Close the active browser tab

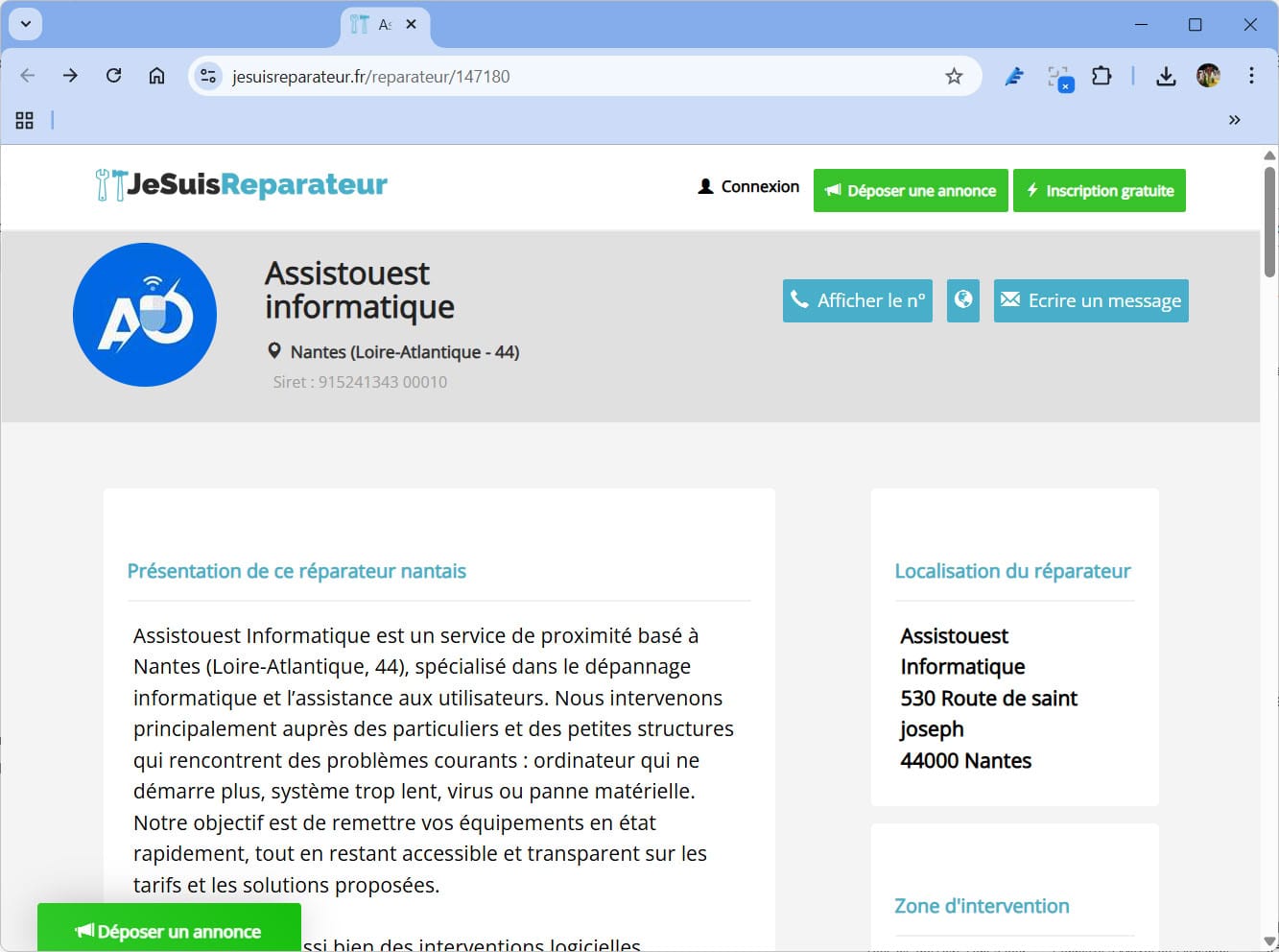click(411, 24)
